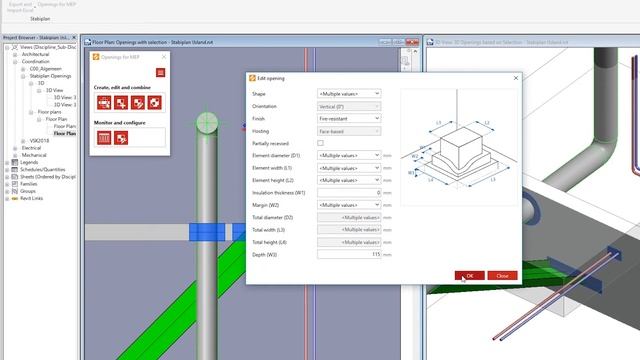Toggle the Partially recessed checkbox

pyautogui.click(x=320, y=143)
